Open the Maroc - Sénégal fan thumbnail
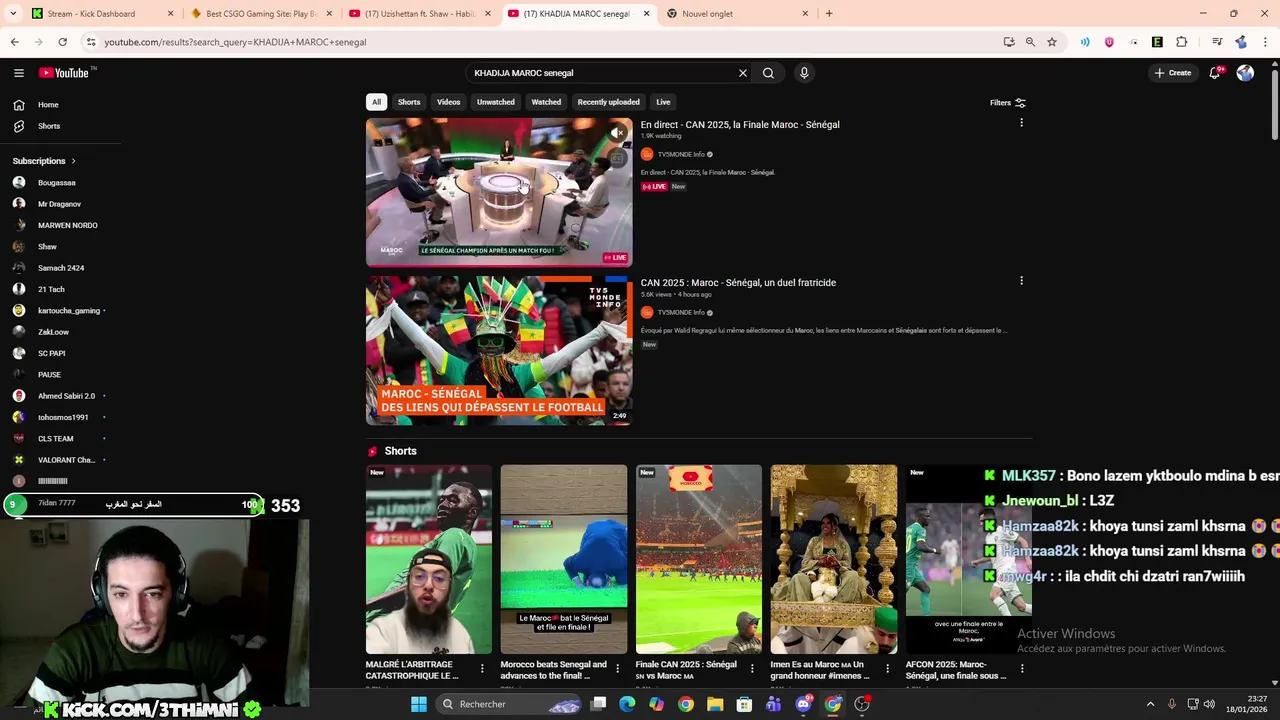1280x720 pixels. tap(499, 351)
